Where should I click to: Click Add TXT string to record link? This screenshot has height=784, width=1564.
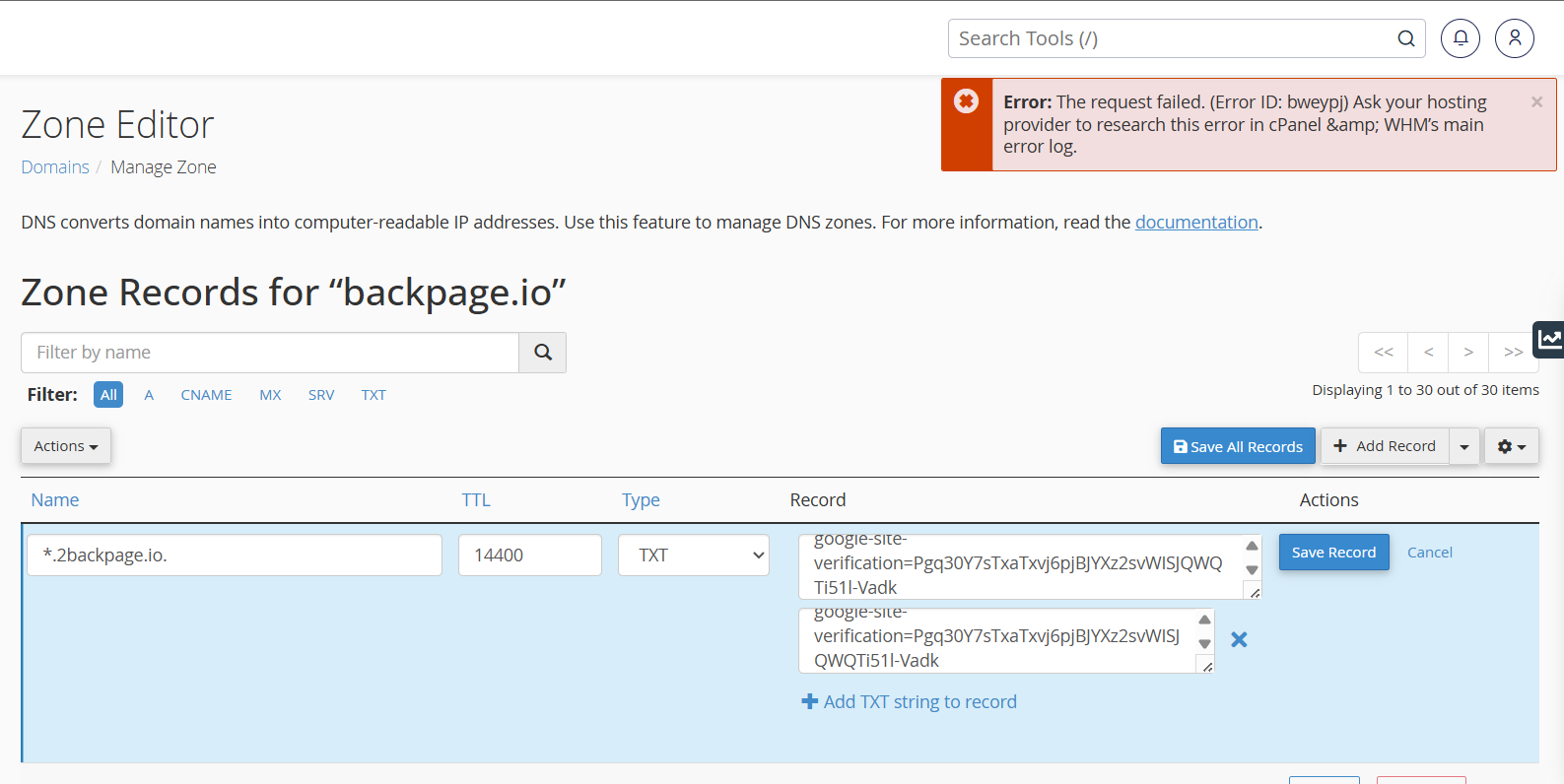[920, 701]
